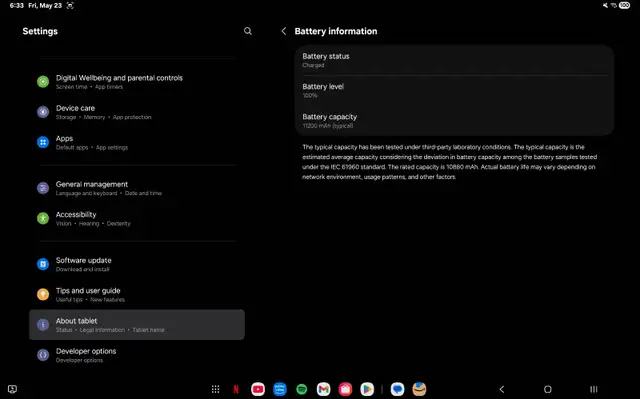This screenshot has height=399, width=640.
Task: Tap the mute icon in status bar
Action: (605, 5)
